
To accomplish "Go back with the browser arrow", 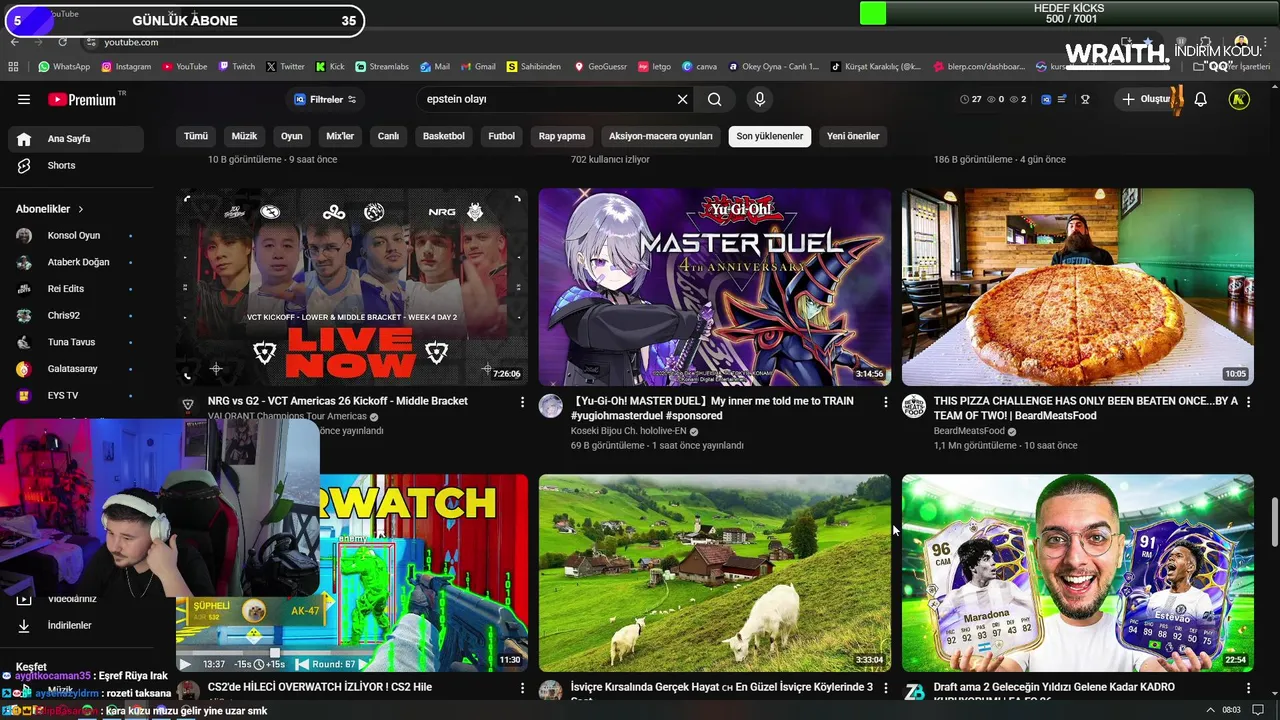I will point(14,42).
